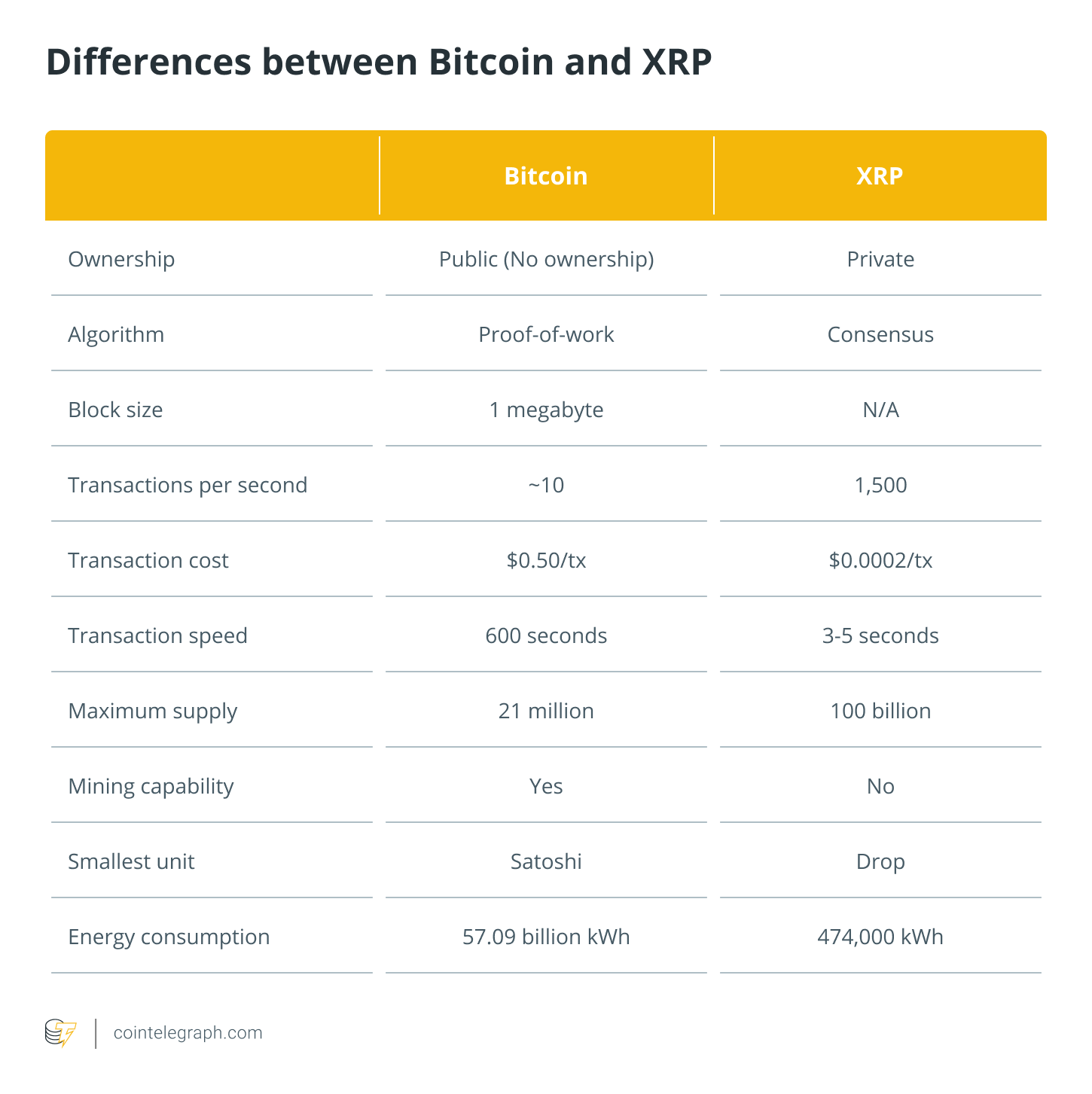The height and width of the screenshot is (1094, 1092).
Task: Click the '3-5 seconds' speed cell
Action: (x=880, y=636)
